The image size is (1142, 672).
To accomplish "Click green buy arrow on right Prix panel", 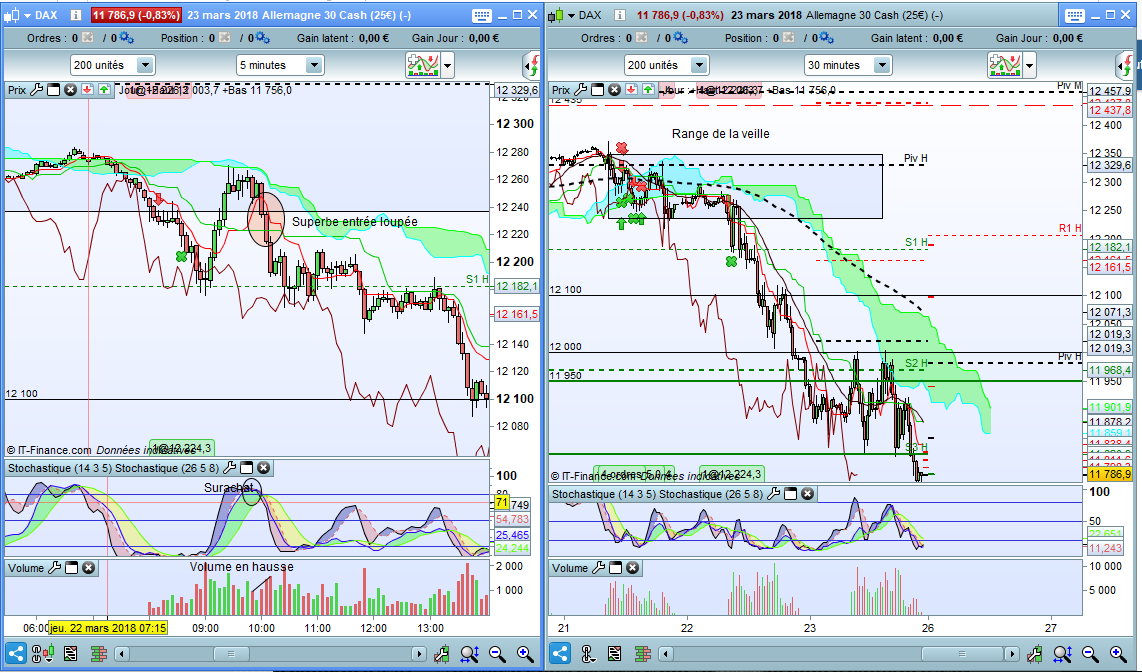I will coord(648,90).
